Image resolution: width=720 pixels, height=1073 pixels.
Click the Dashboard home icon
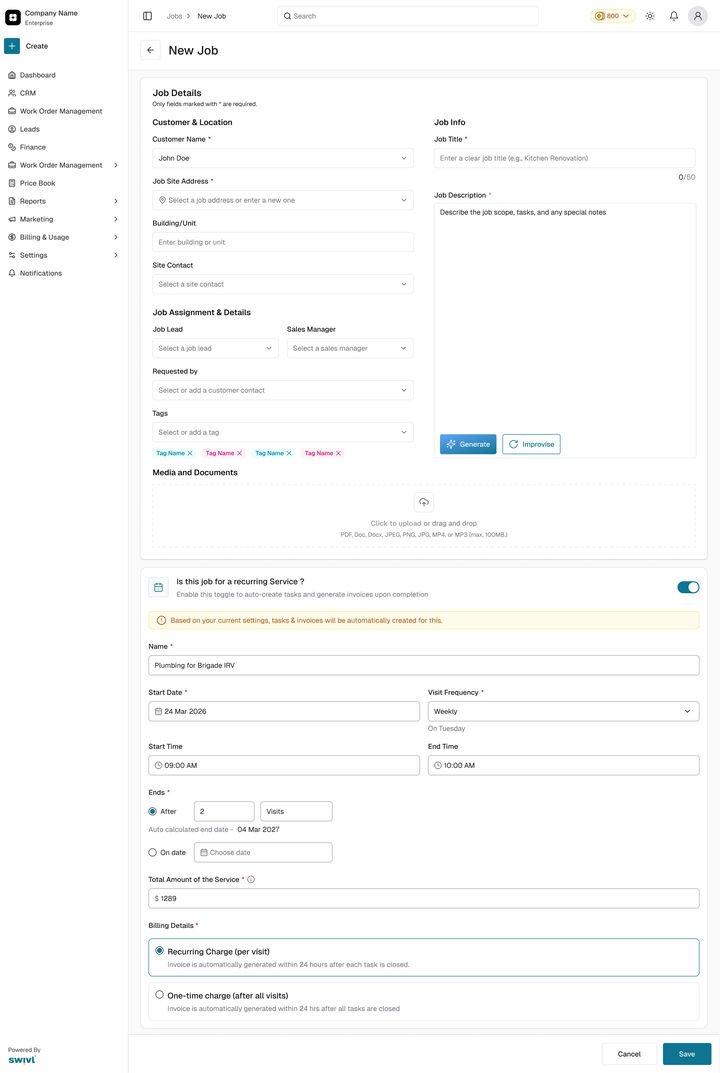pyautogui.click(x=12, y=75)
